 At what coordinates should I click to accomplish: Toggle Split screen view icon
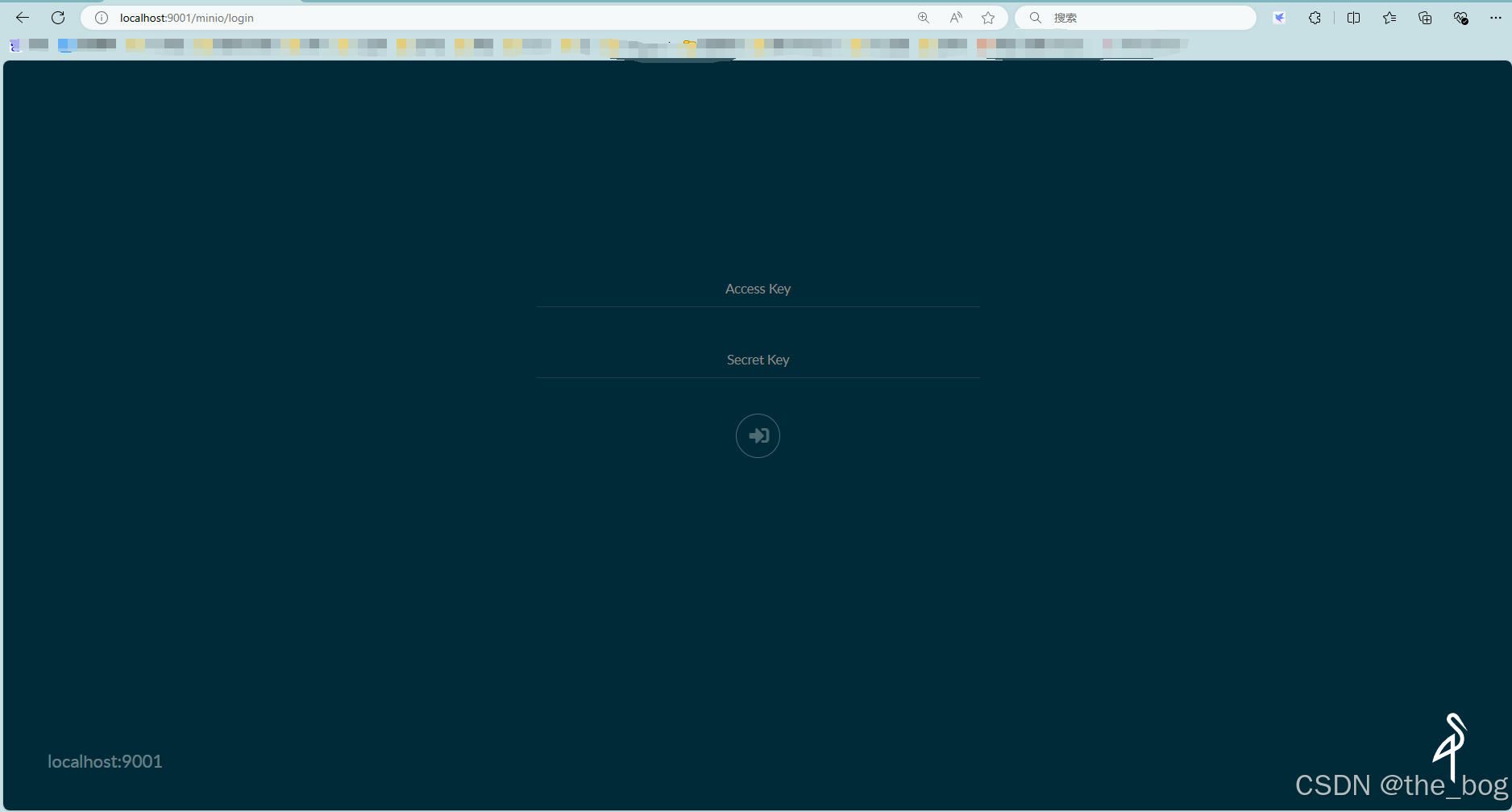(x=1353, y=18)
